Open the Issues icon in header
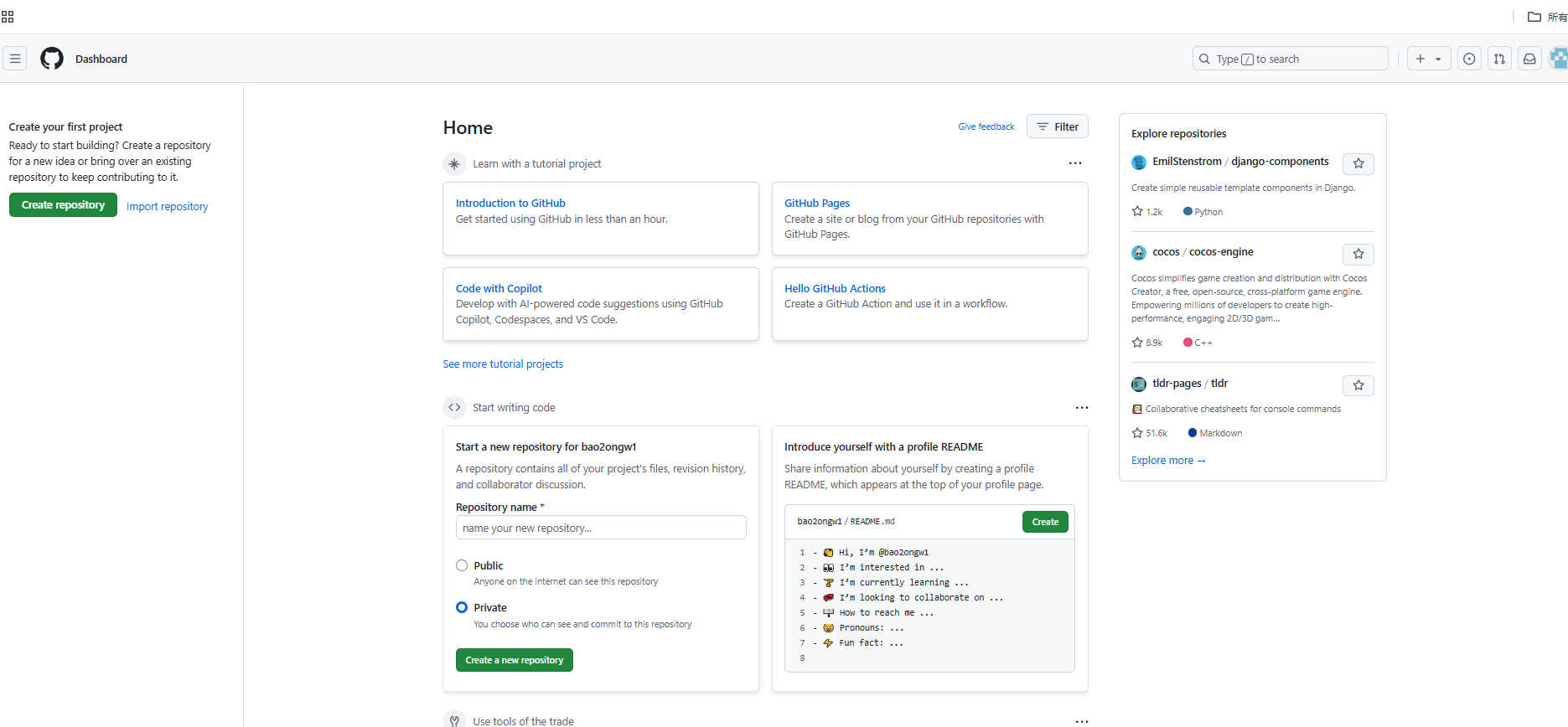Viewport: 1568px width, 727px height. [x=1469, y=59]
